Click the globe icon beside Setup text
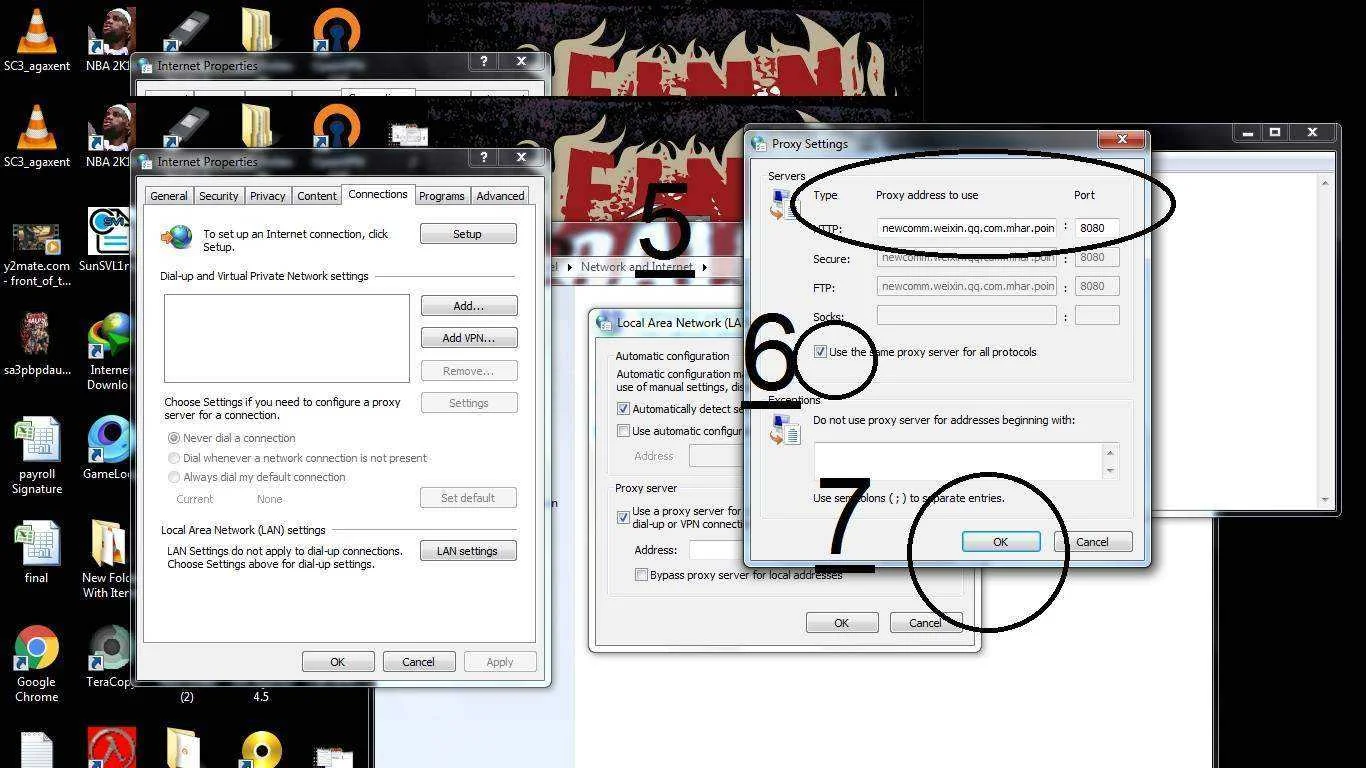This screenshot has width=1366, height=768. pos(177,237)
